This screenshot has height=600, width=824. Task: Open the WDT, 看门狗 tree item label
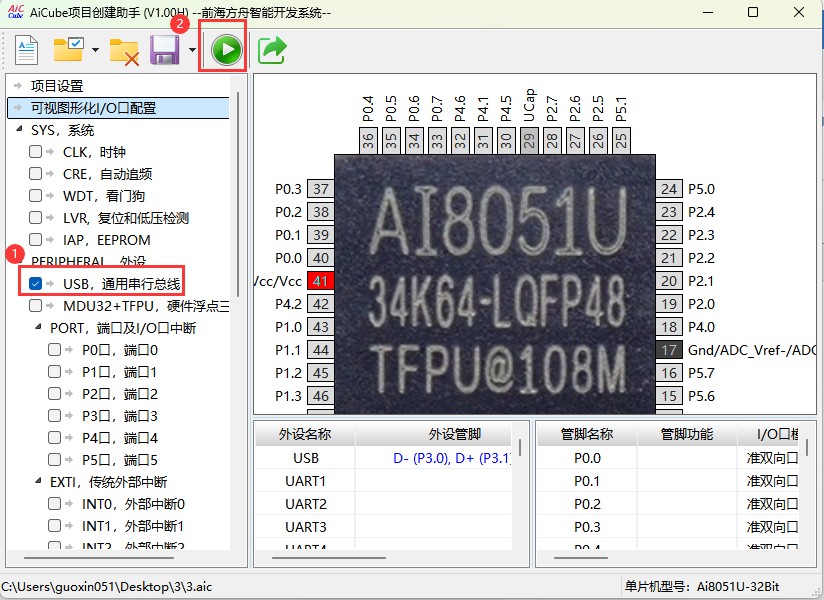click(x=104, y=196)
